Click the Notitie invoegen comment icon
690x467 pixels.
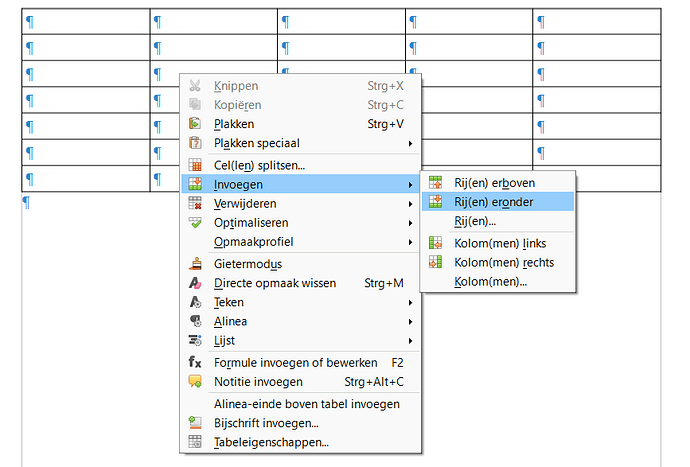pyautogui.click(x=195, y=381)
